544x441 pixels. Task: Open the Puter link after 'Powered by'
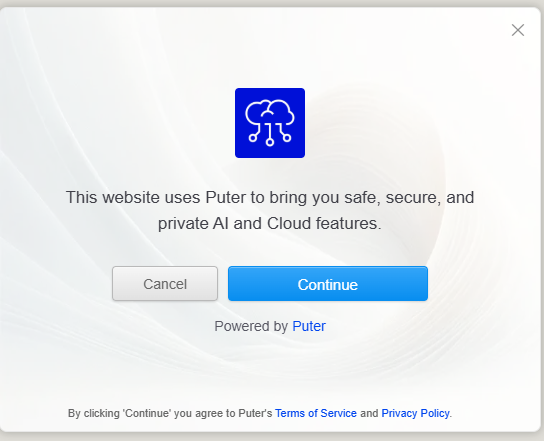309,326
